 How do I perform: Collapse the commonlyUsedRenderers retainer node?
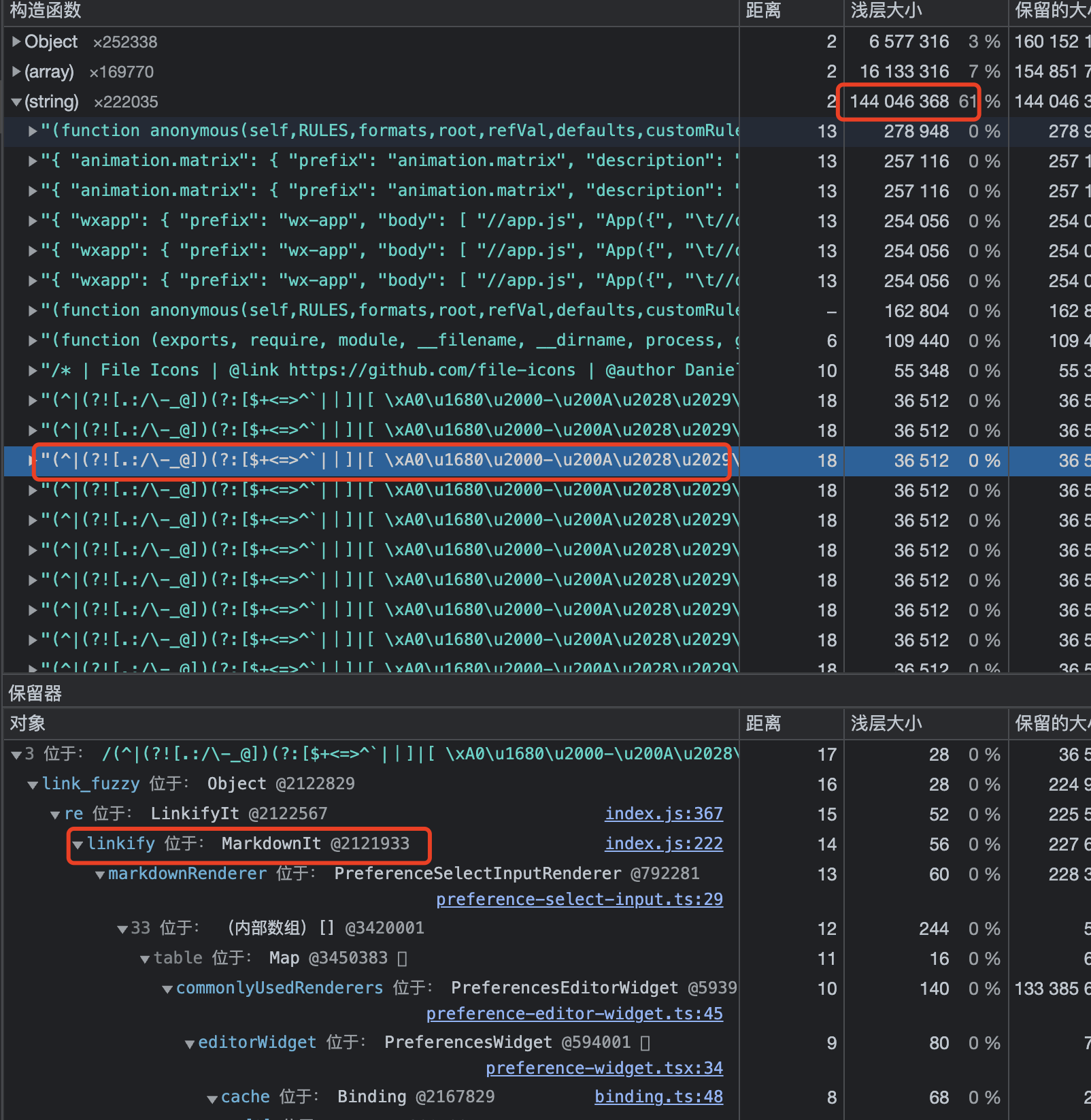pyautogui.click(x=167, y=988)
